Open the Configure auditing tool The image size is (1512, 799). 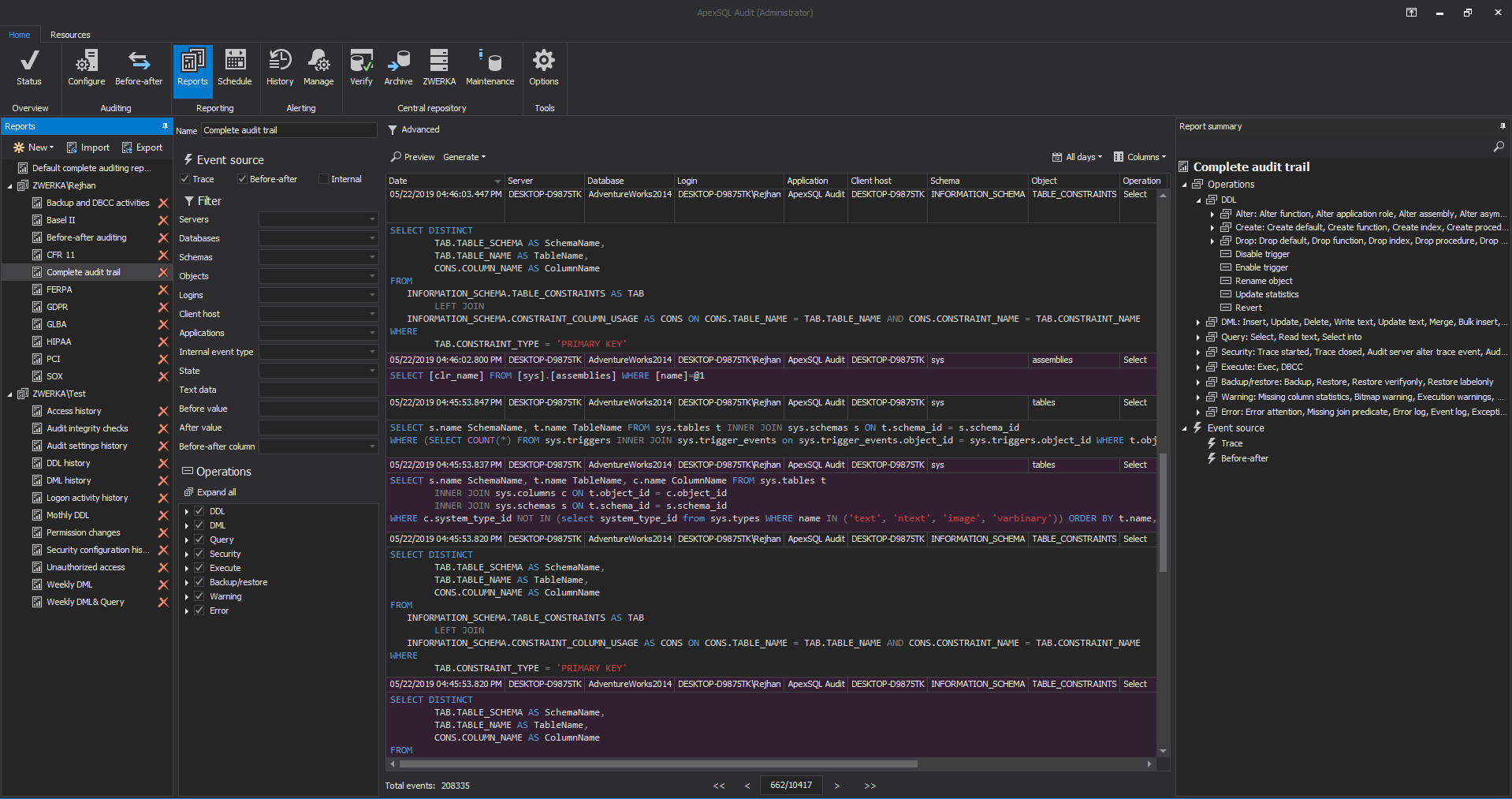coord(86,68)
